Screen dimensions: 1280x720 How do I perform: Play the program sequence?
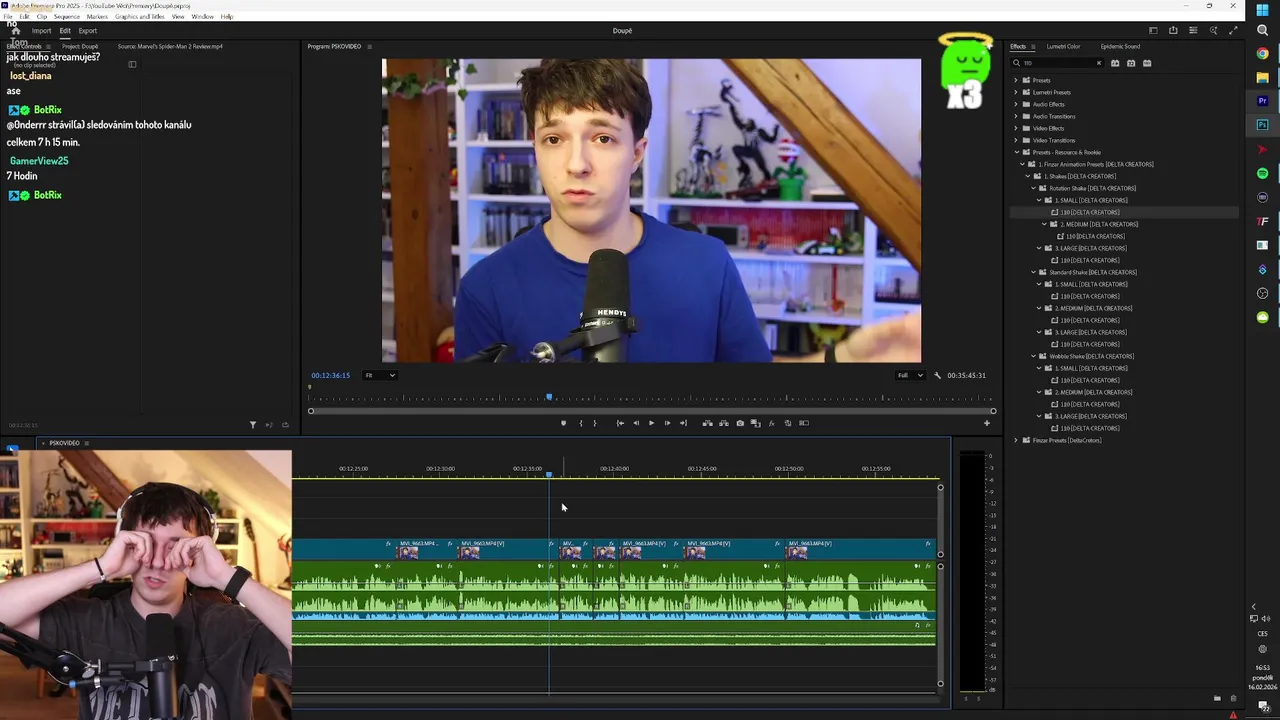coord(651,423)
